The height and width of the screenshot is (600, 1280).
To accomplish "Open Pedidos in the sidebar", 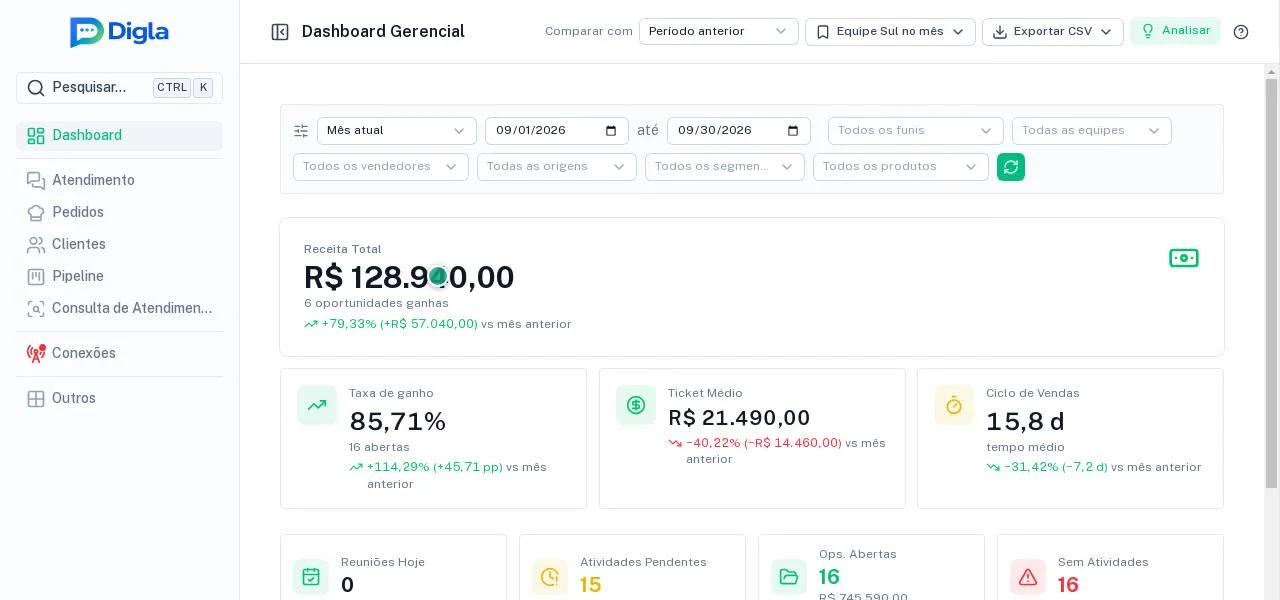I will click(119, 212).
